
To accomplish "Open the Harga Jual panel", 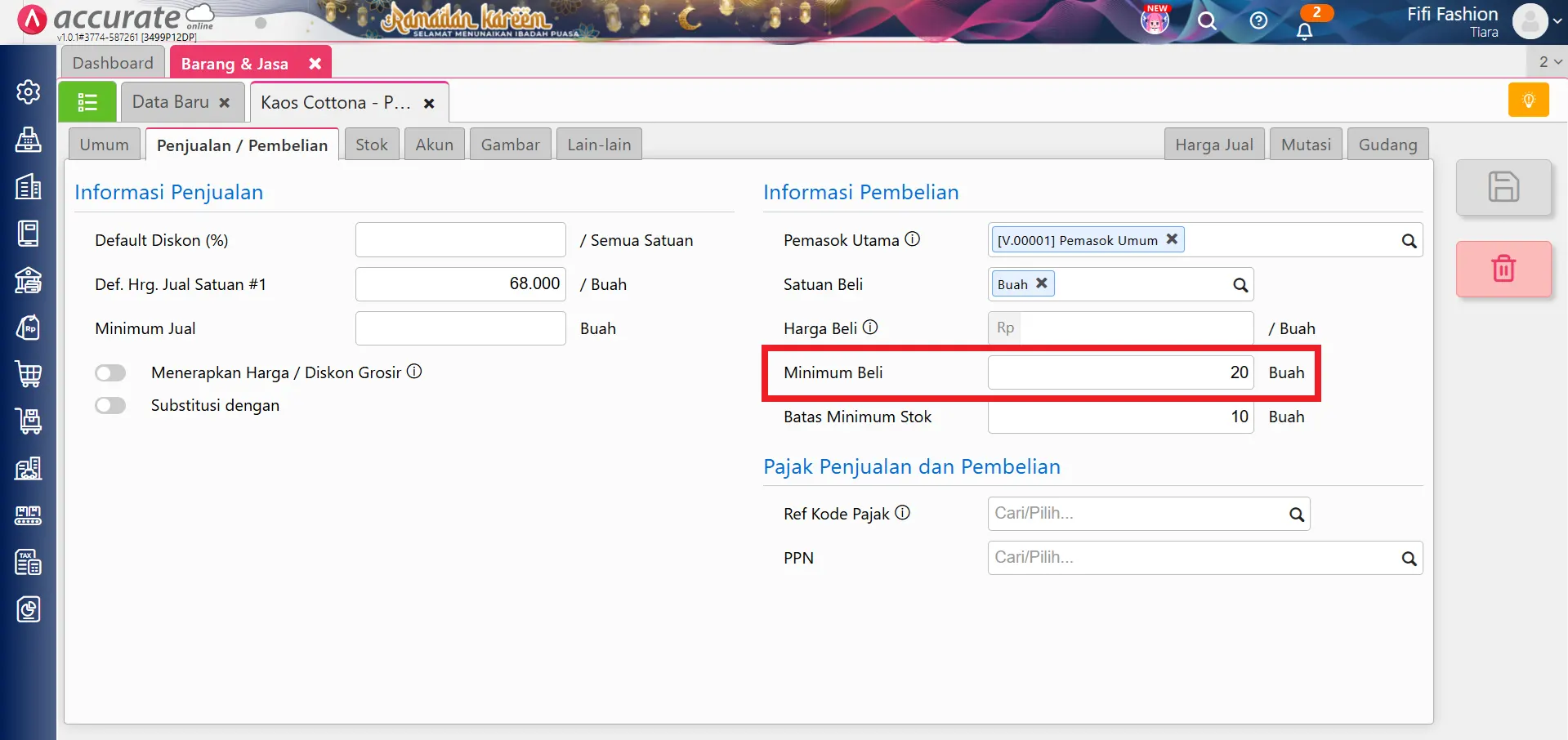I will [x=1214, y=144].
